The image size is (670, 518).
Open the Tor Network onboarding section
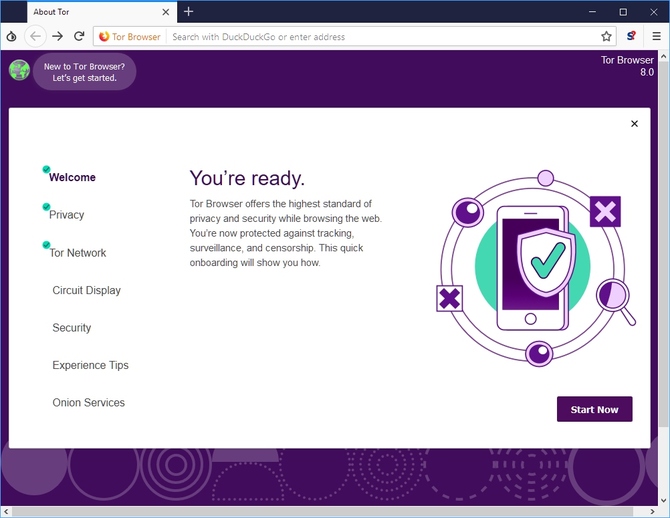pyautogui.click(x=78, y=253)
